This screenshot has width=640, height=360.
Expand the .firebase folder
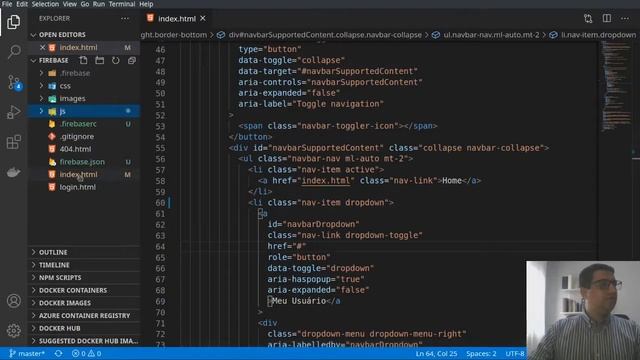click(41, 73)
